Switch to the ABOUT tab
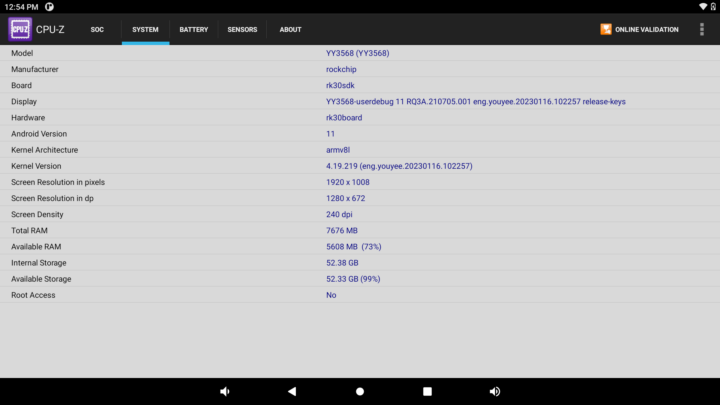 pos(291,29)
